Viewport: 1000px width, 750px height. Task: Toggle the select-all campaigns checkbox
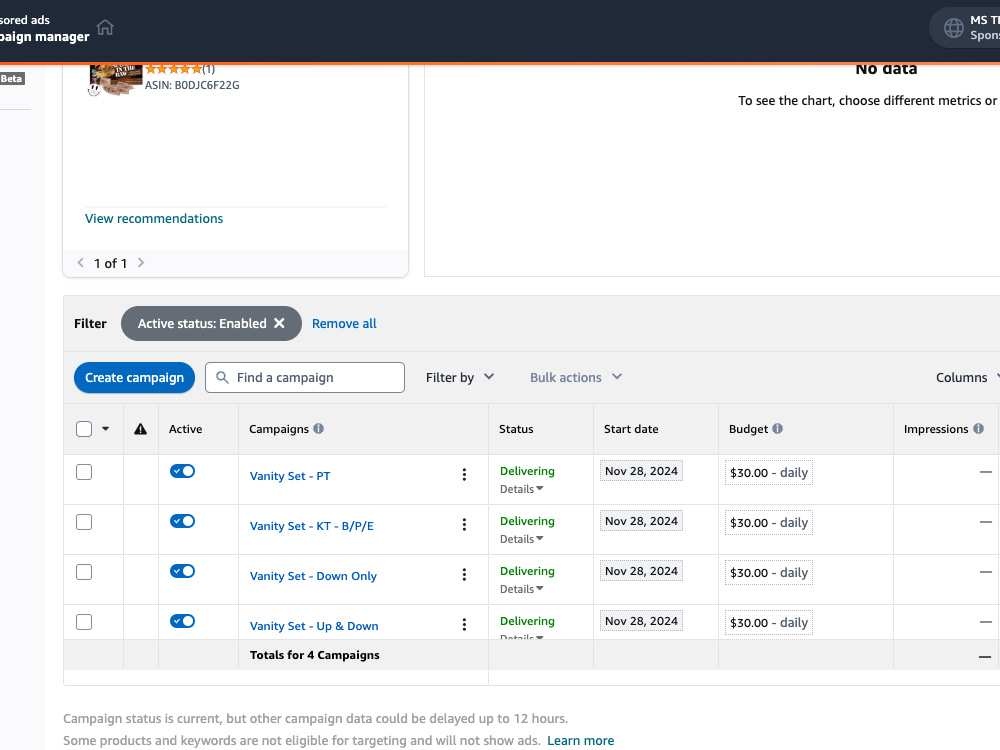(84, 429)
